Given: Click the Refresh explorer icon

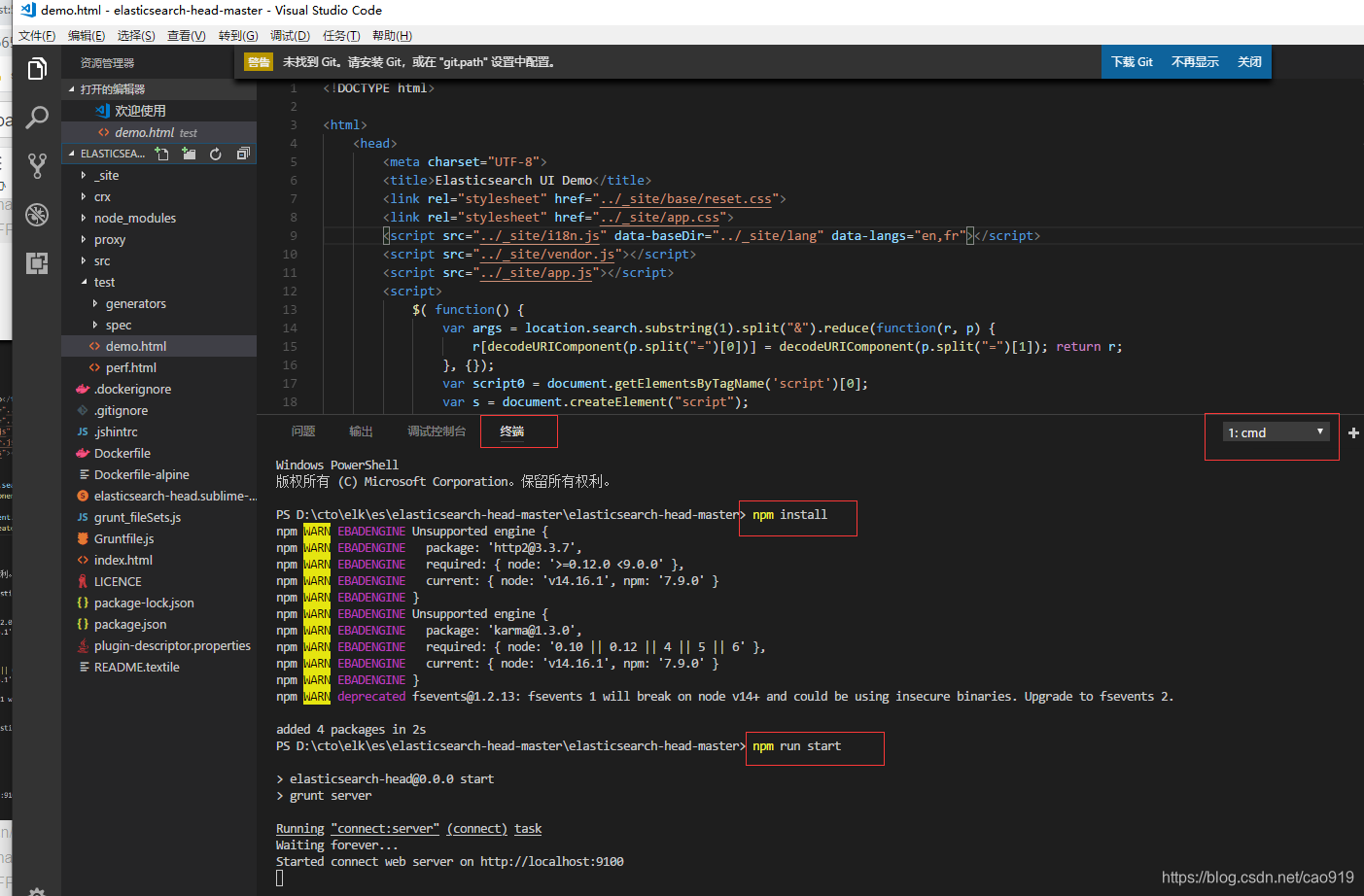Looking at the screenshot, I should pos(216,154).
